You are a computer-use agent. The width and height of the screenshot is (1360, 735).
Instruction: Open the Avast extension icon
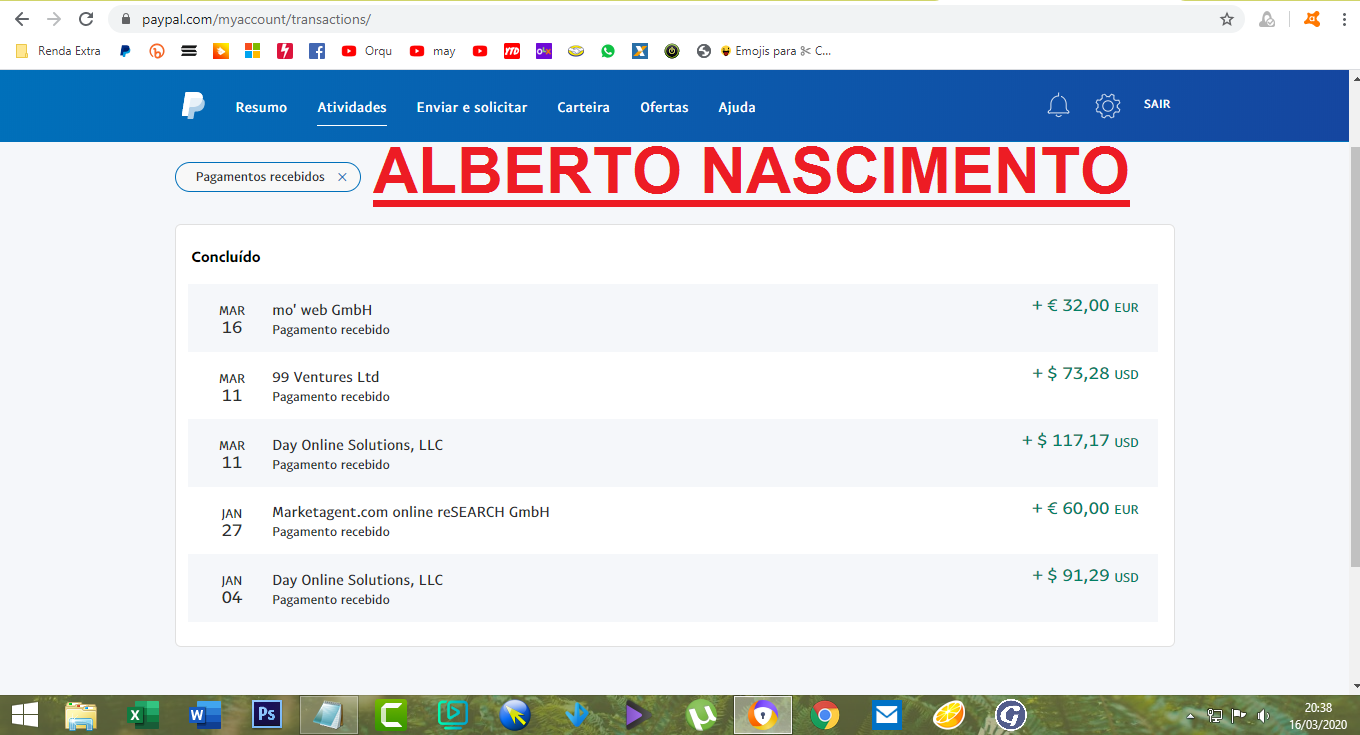click(1312, 19)
